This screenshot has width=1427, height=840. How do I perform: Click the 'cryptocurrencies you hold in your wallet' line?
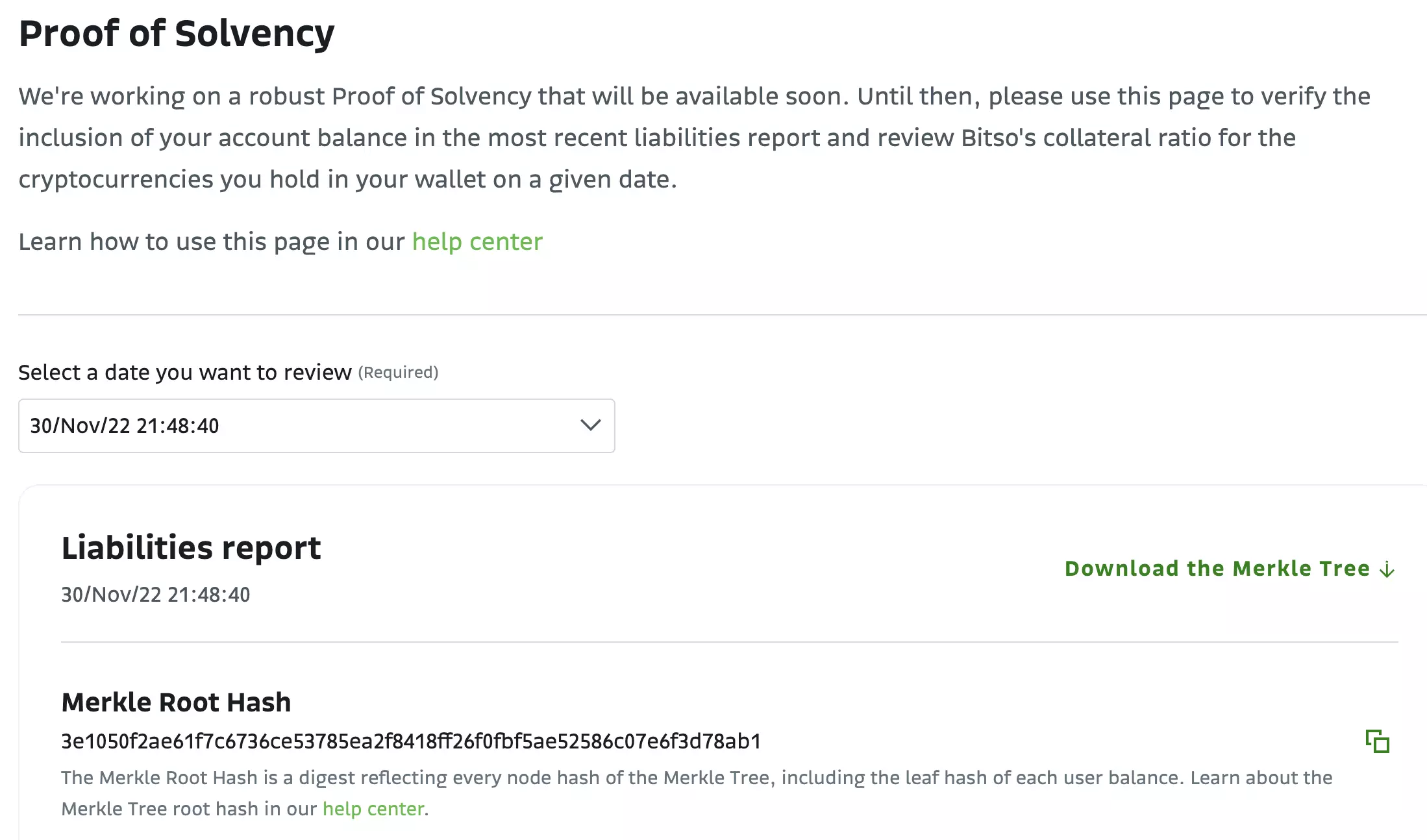coord(347,179)
